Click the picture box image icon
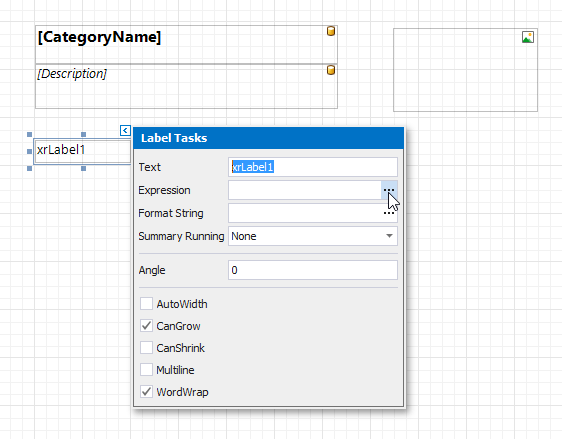The width and height of the screenshot is (562, 439). (x=528, y=37)
